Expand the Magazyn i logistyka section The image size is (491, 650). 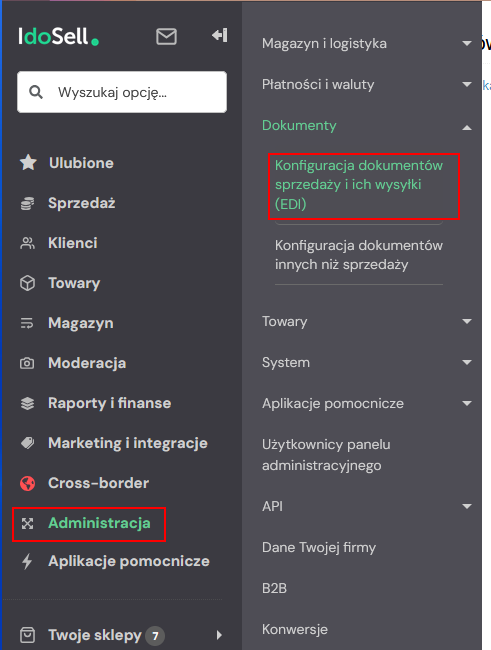coord(467,43)
